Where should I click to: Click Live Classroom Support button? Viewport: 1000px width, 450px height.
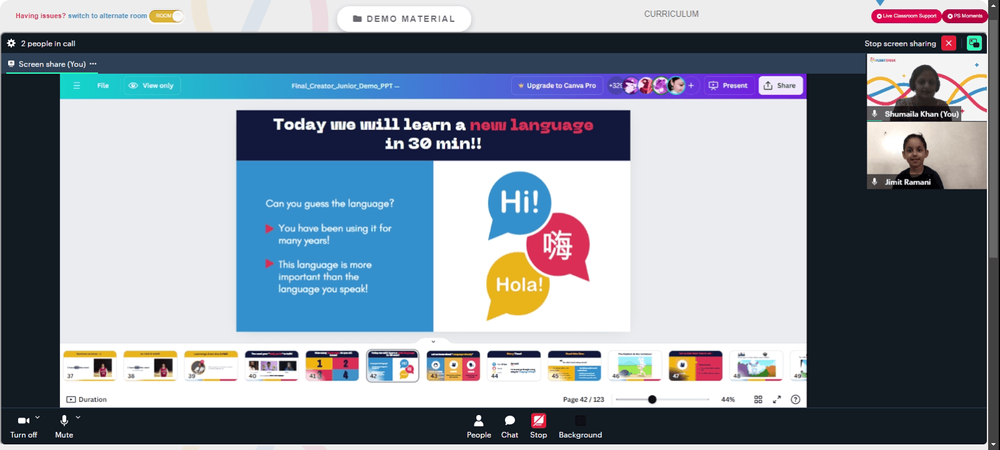906,16
